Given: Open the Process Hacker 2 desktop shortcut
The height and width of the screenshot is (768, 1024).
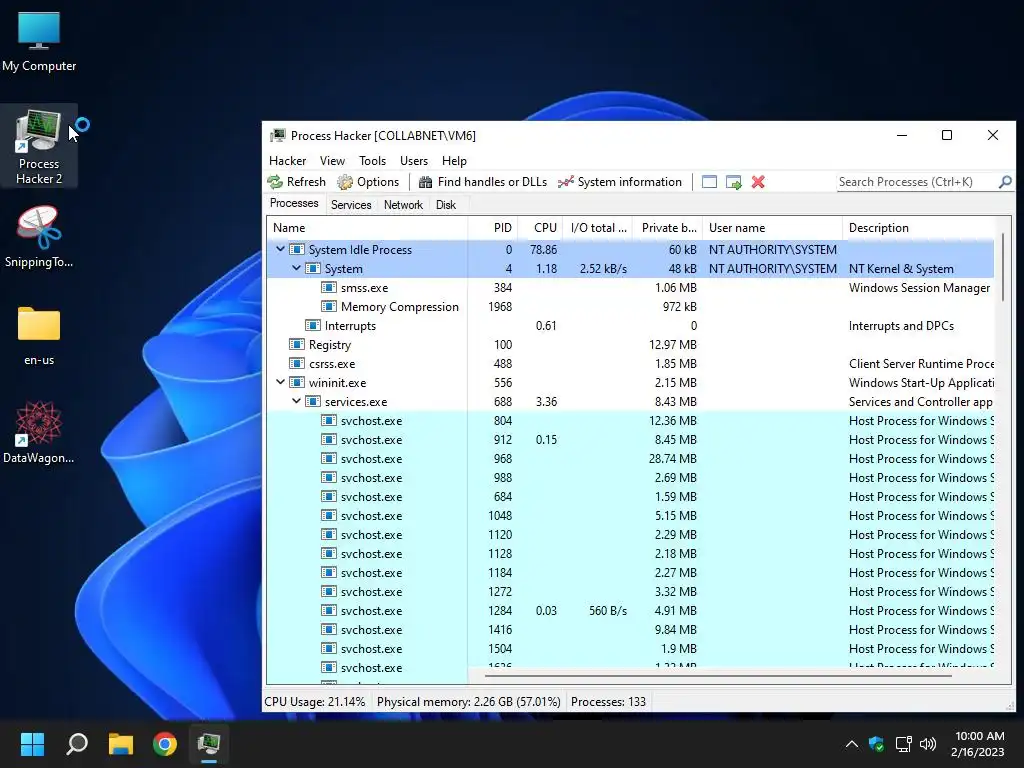Looking at the screenshot, I should point(39,146).
